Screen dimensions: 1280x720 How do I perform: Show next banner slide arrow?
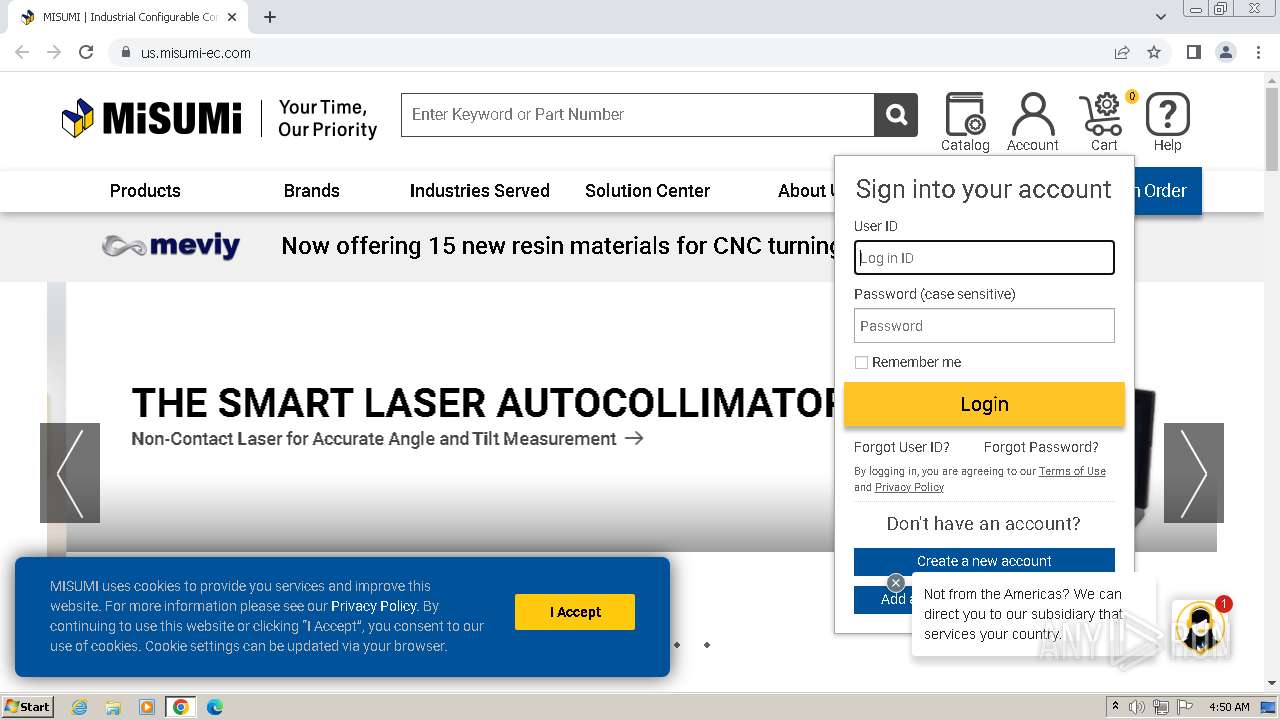1194,473
